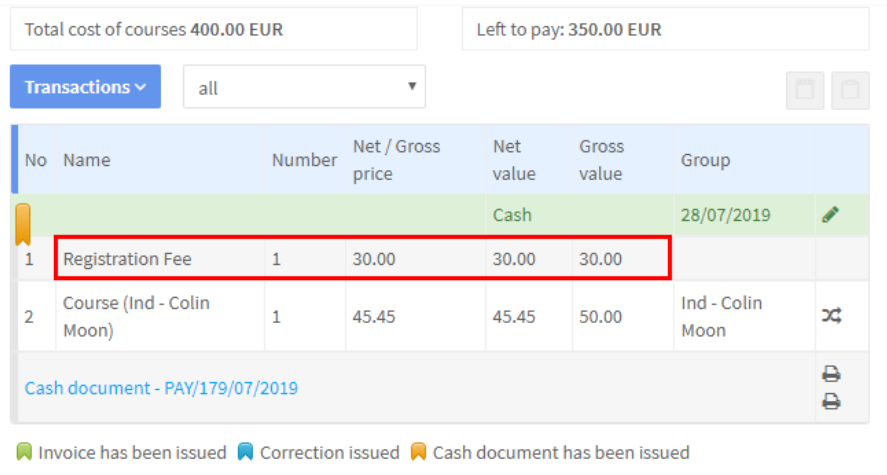This screenshot has height=475, width=887.
Task: Click the shuffle icon on Course row
Action: click(x=832, y=315)
